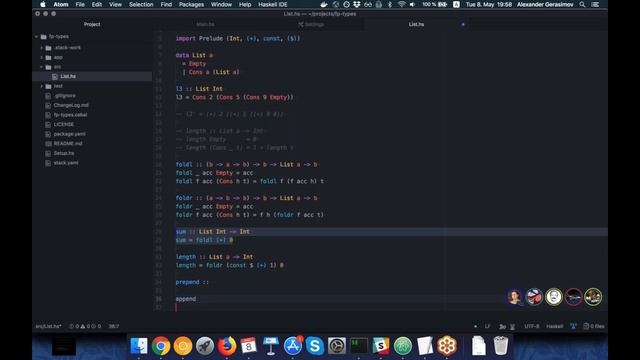Open the Atom menu
The width and height of the screenshot is (640, 360).
click(x=61, y=4)
